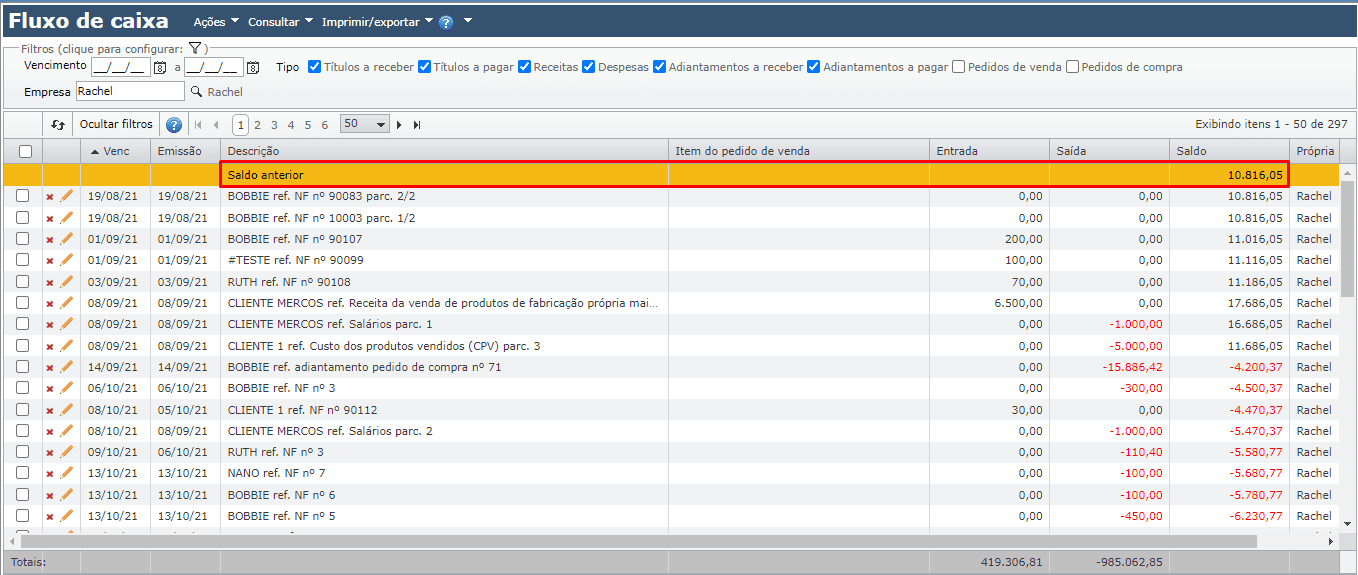The width and height of the screenshot is (1358, 575).
Task: Open the Imprimir/exportar menu
Action: coord(377,22)
